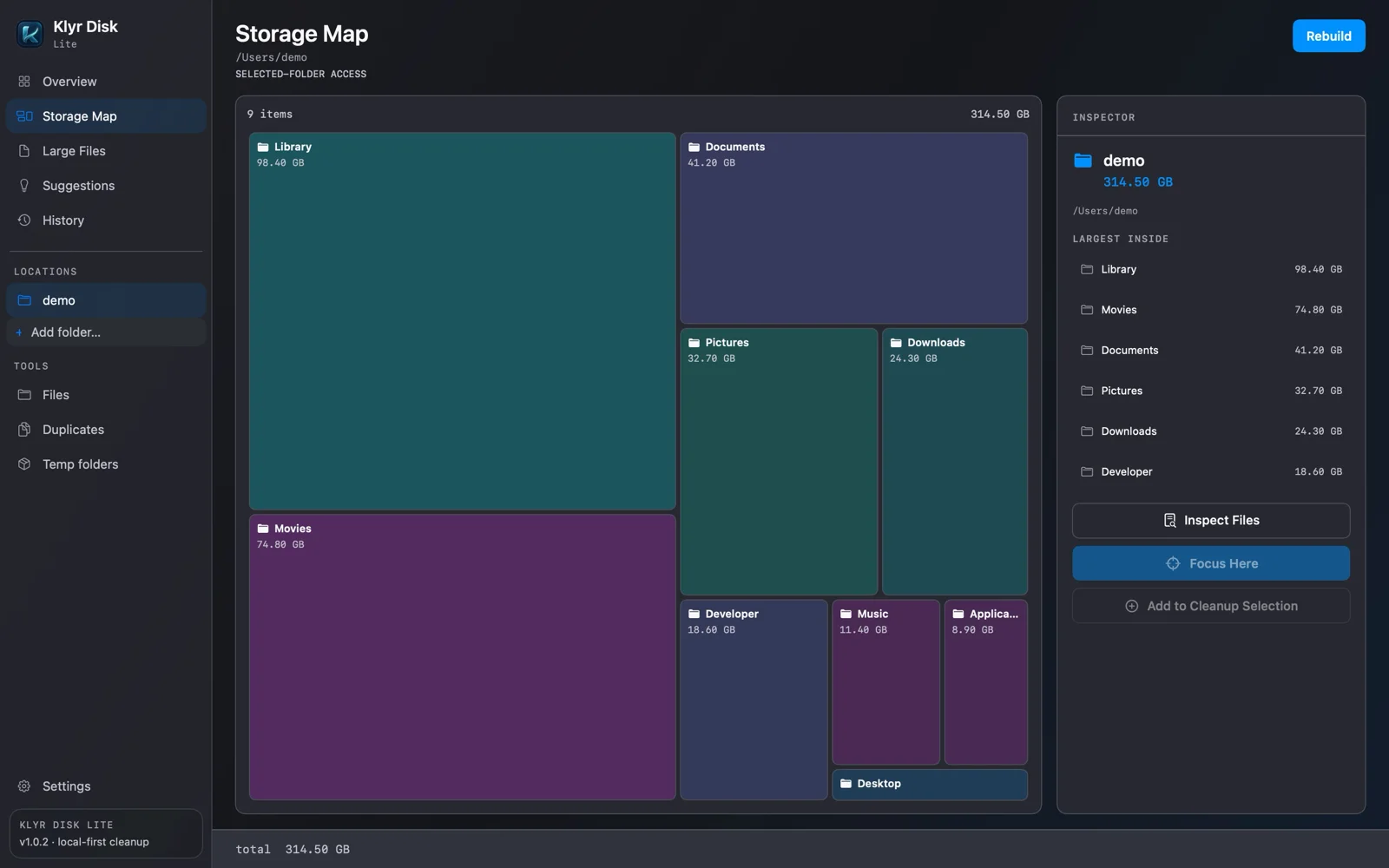Viewport: 1389px width, 868px height.
Task: Switch to the Storage Map view
Action: point(106,116)
